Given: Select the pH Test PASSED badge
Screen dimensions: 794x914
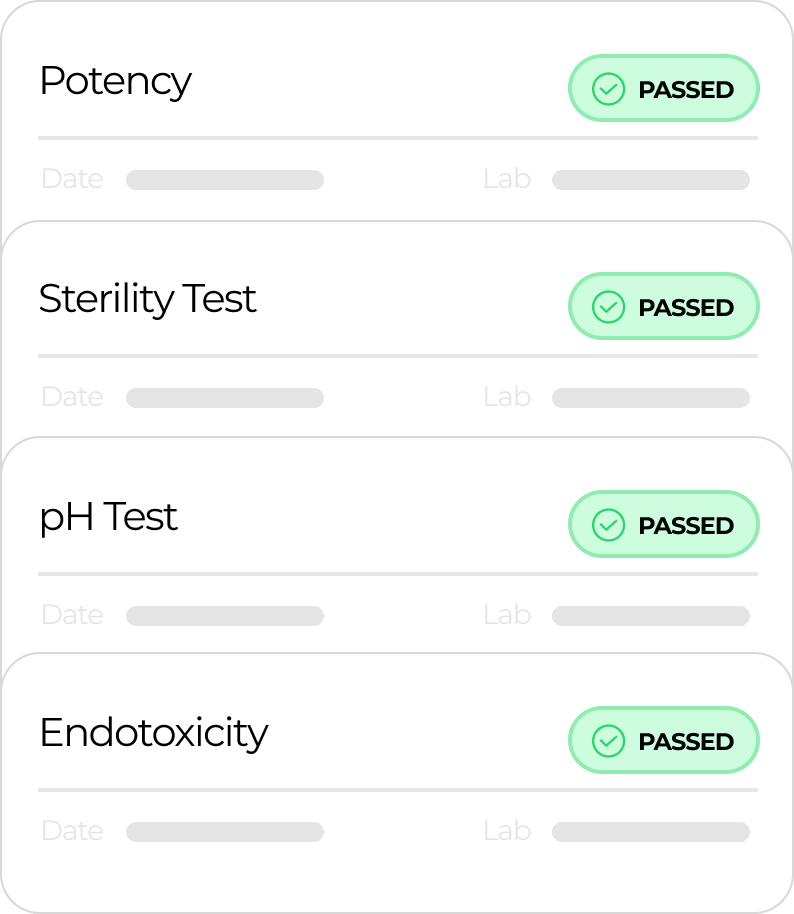Looking at the screenshot, I should pos(663,525).
